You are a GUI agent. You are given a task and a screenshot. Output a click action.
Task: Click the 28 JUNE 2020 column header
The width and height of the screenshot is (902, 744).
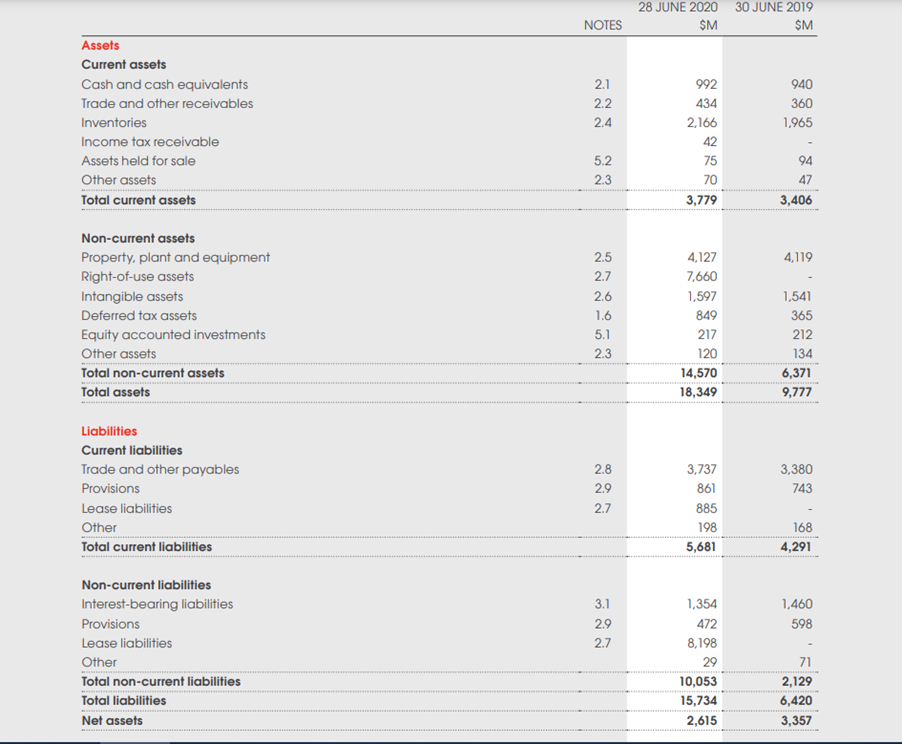point(677,8)
